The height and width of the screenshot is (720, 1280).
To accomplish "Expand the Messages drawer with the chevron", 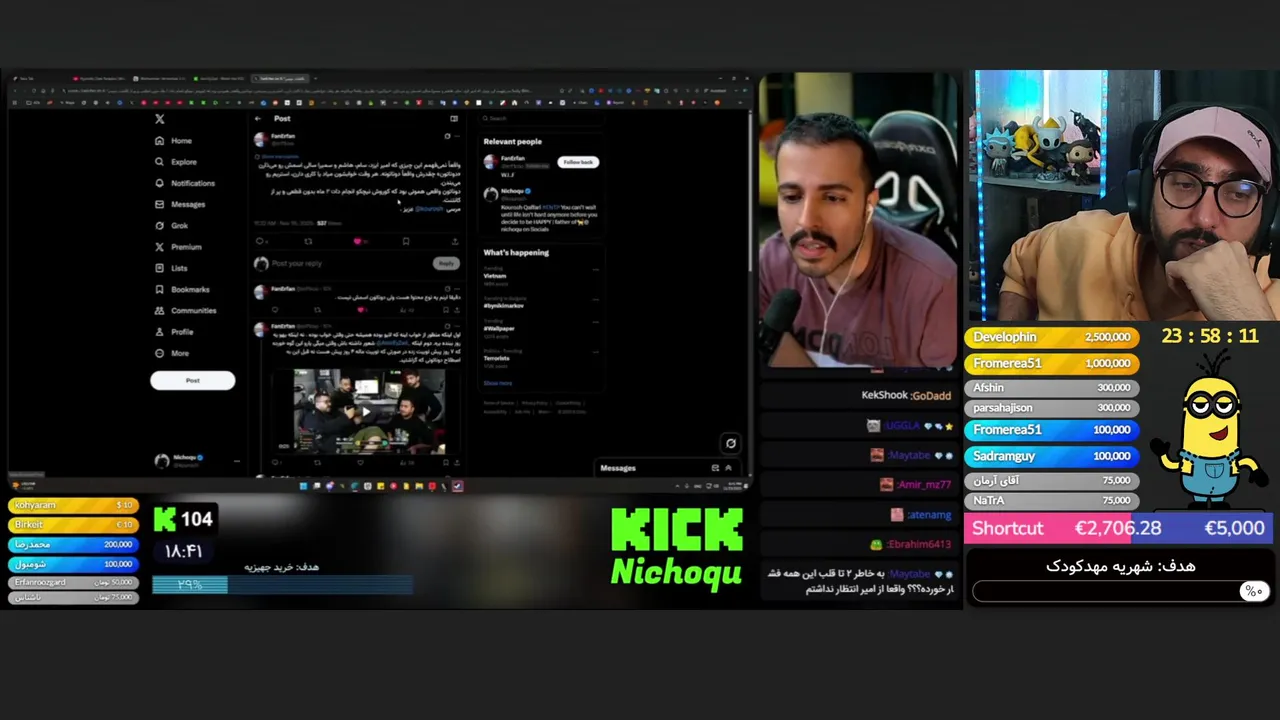I will click(x=728, y=468).
